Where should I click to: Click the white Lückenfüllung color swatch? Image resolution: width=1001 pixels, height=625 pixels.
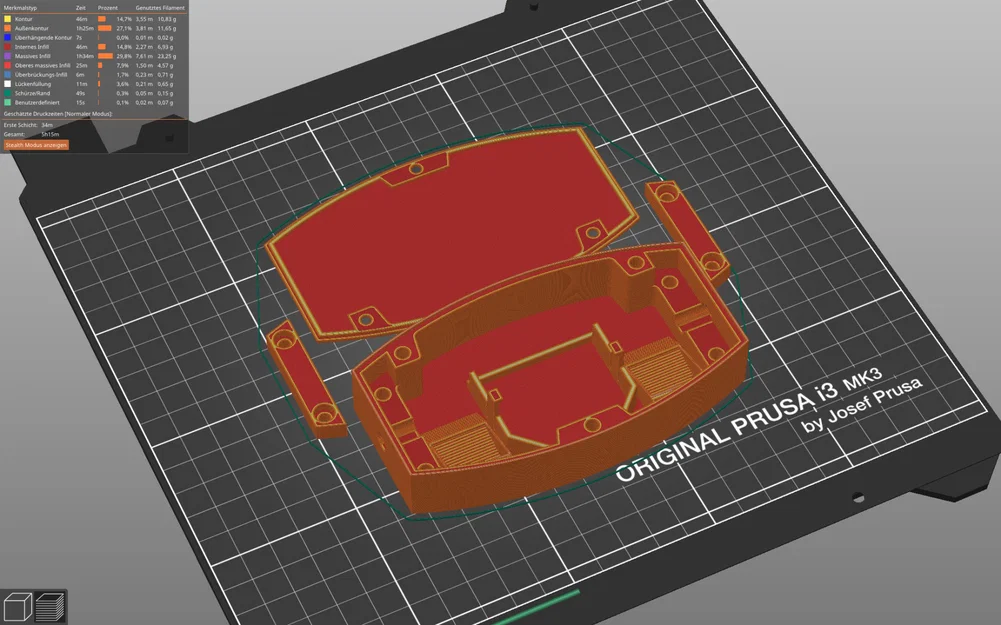(x=8, y=84)
